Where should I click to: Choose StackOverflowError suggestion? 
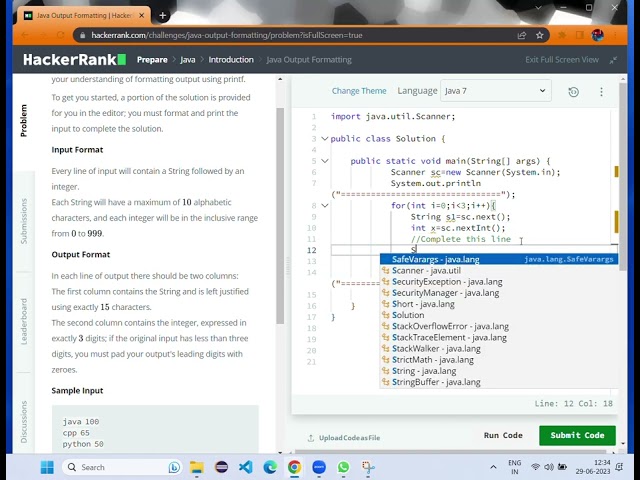(x=499, y=326)
